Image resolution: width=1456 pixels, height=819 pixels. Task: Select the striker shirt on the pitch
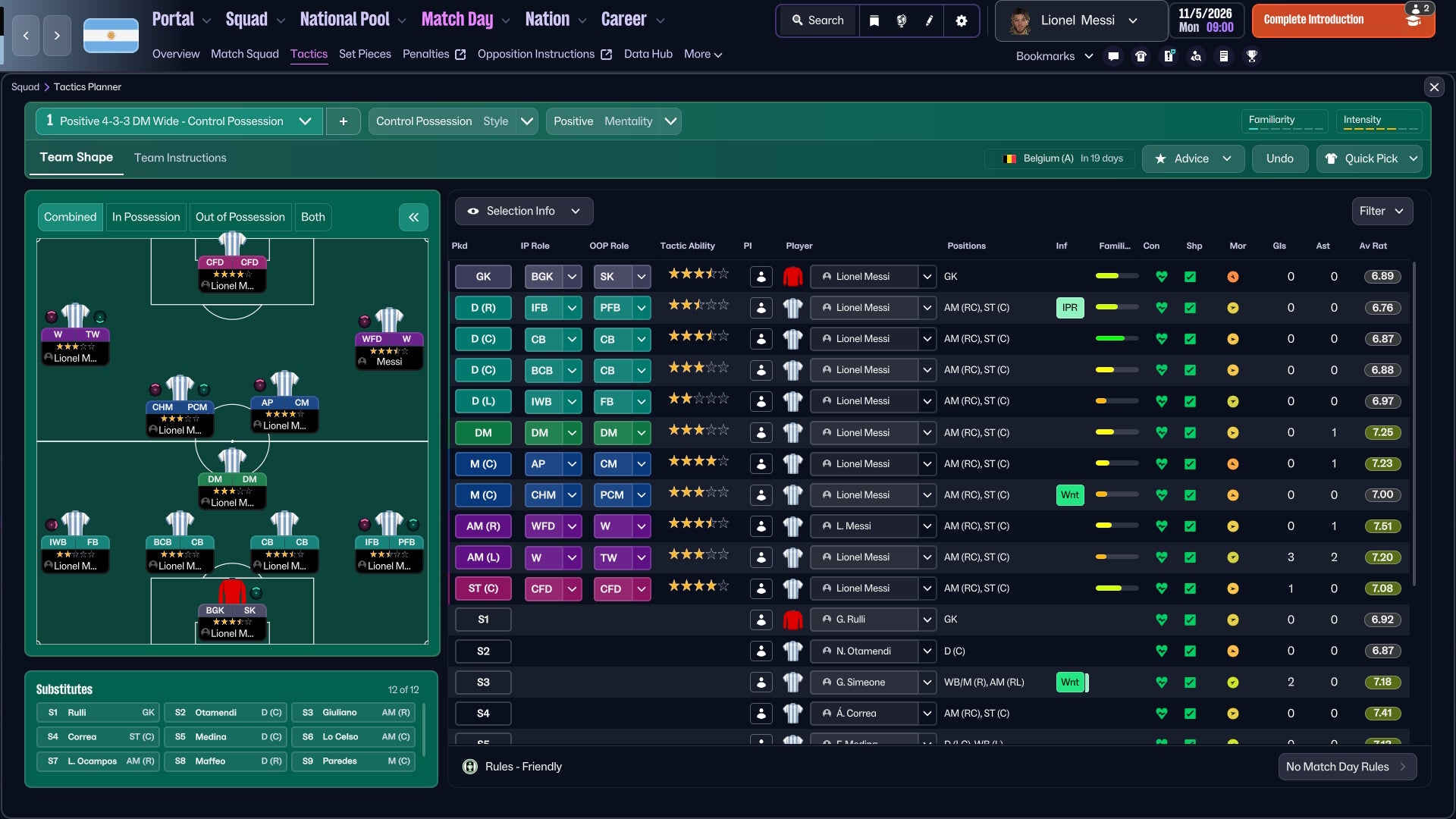click(232, 244)
